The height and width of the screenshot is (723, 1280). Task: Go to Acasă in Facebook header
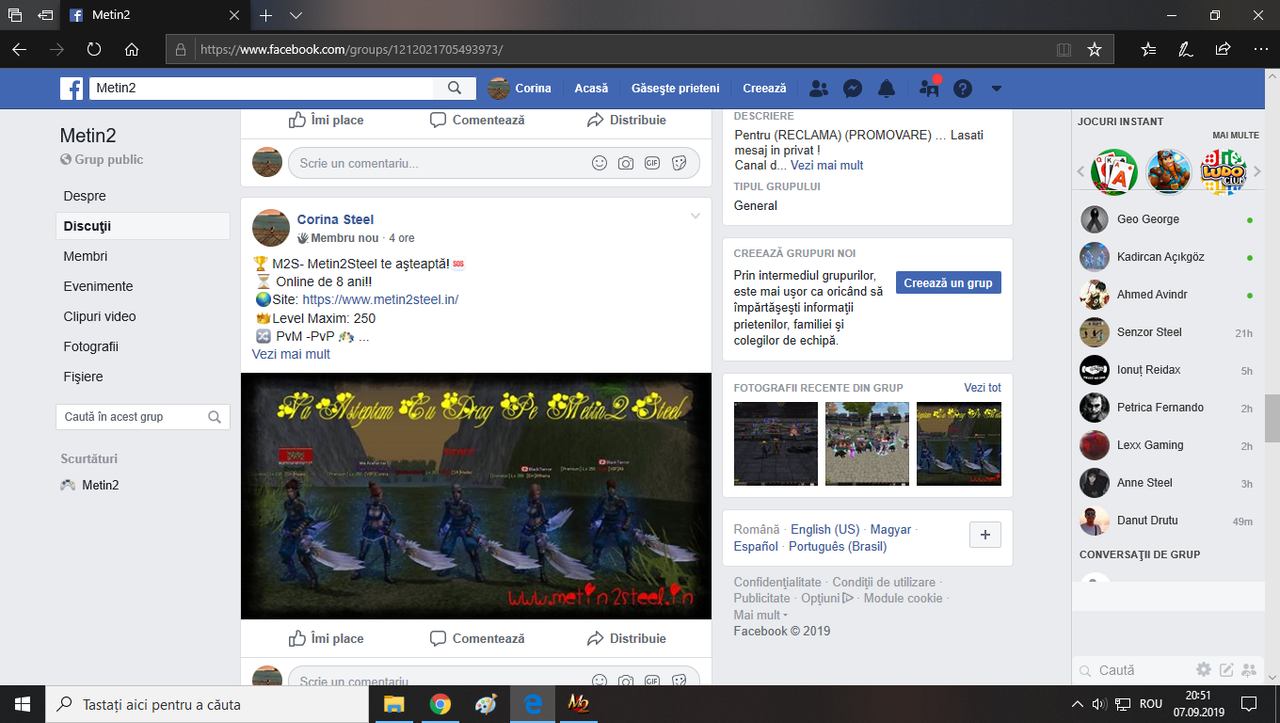(591, 88)
